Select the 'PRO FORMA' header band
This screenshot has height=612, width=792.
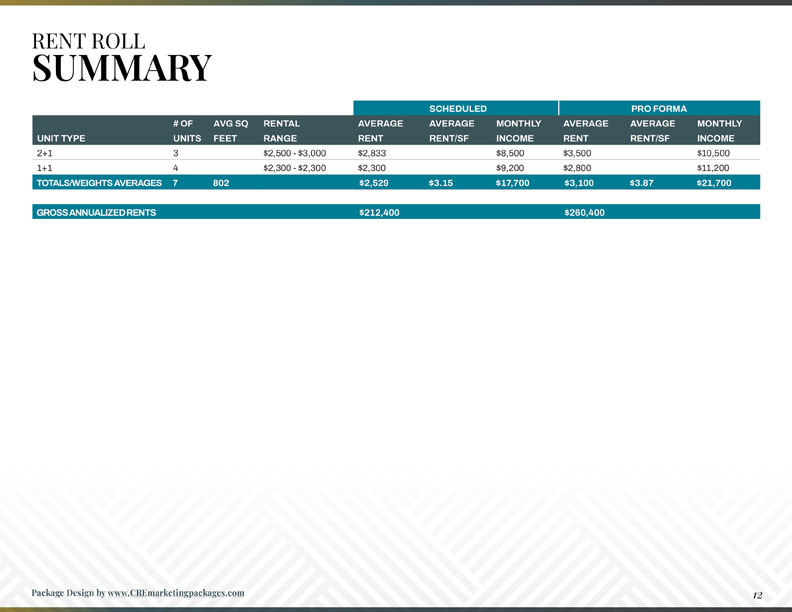coord(659,108)
